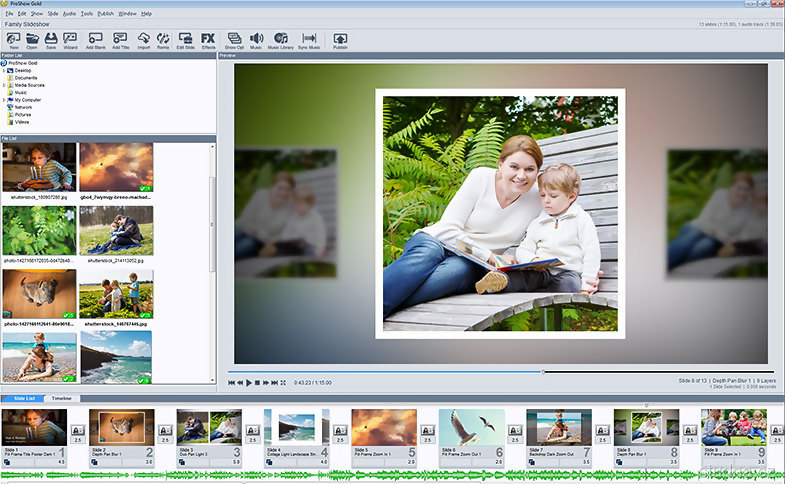Click the transition icon after Slide 1
The image size is (785, 484).
(77, 430)
